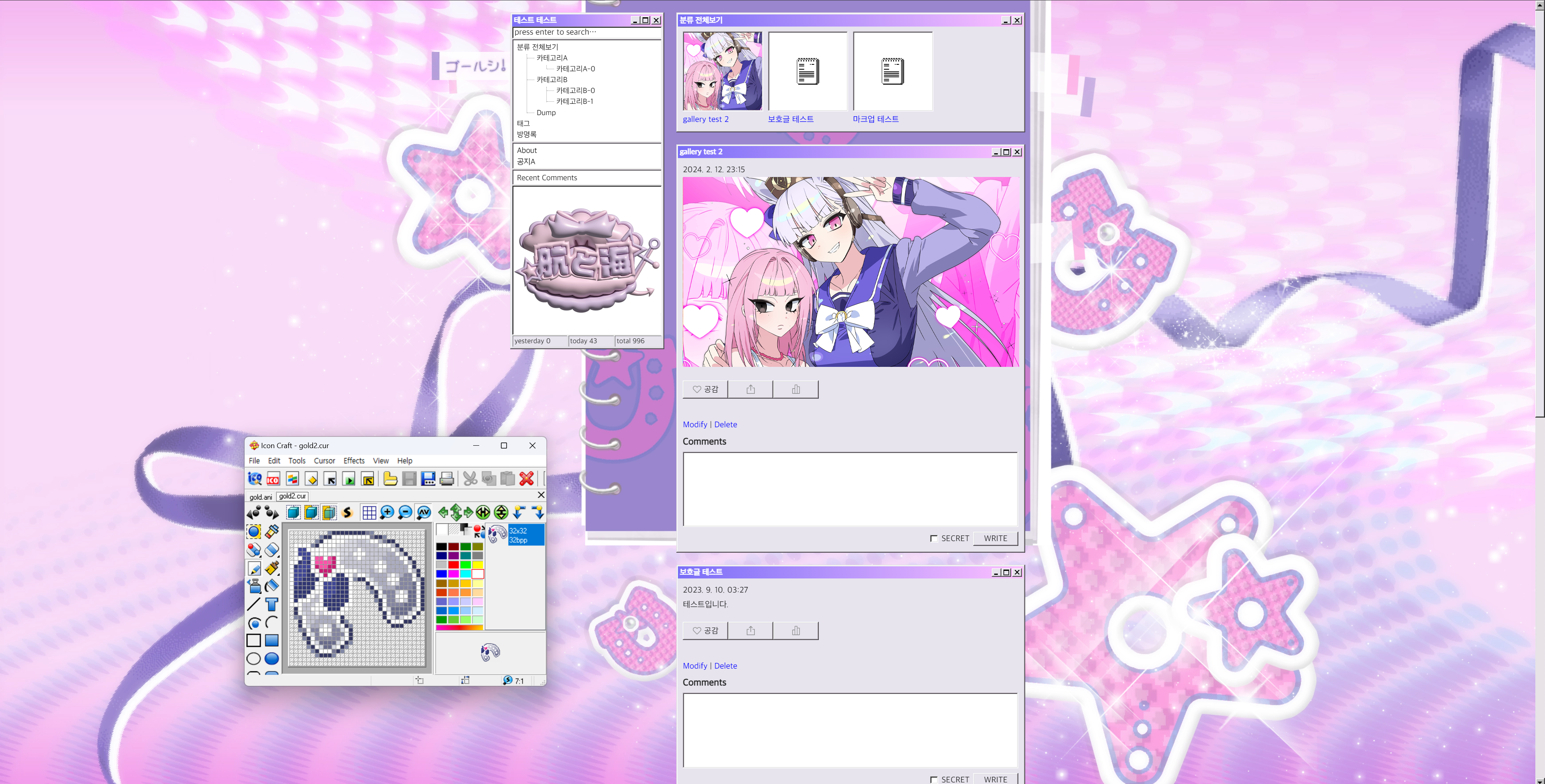Open the 분류 전체보기 tree root
Image resolution: width=1545 pixels, height=784 pixels.
pyautogui.click(x=537, y=47)
